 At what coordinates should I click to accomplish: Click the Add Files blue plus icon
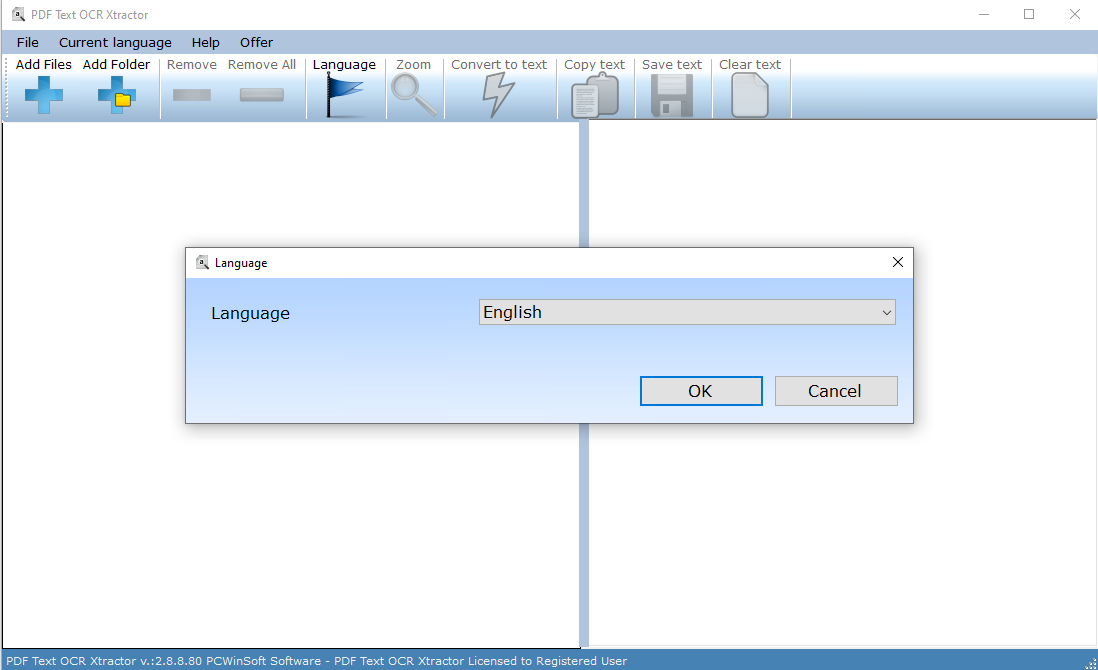43,95
